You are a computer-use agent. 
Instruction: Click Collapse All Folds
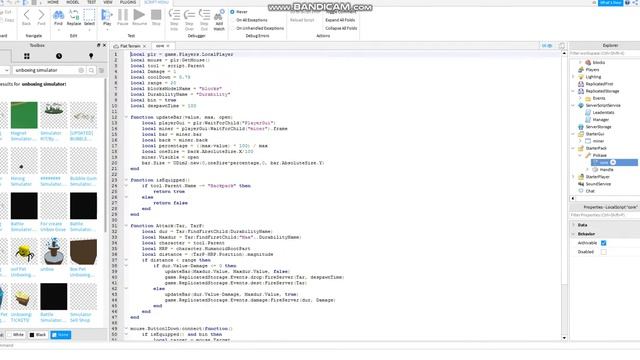341,28
